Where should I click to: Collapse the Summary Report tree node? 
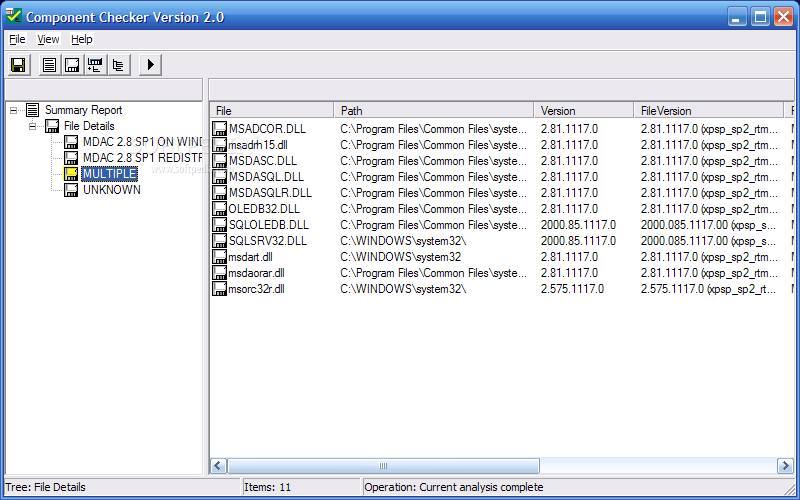(x=14, y=110)
